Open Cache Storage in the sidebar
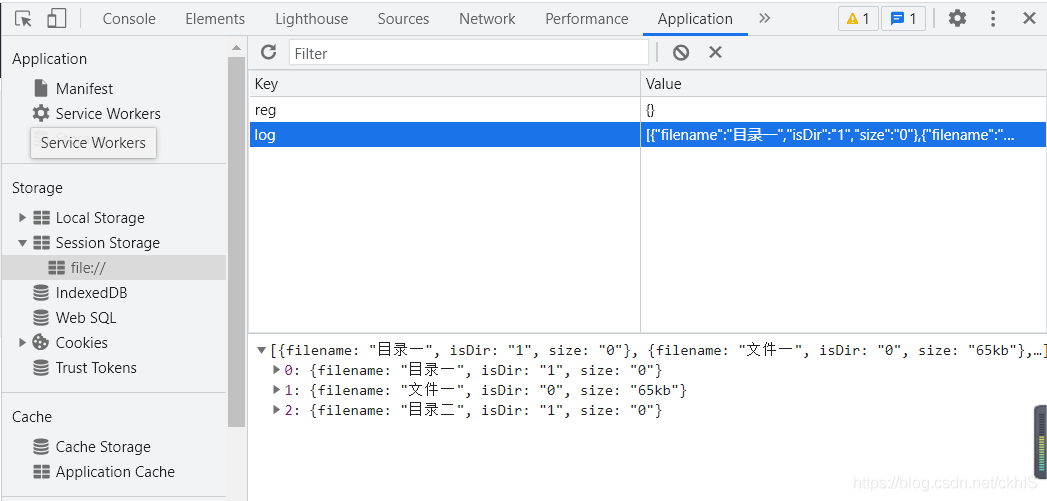 click(x=103, y=446)
